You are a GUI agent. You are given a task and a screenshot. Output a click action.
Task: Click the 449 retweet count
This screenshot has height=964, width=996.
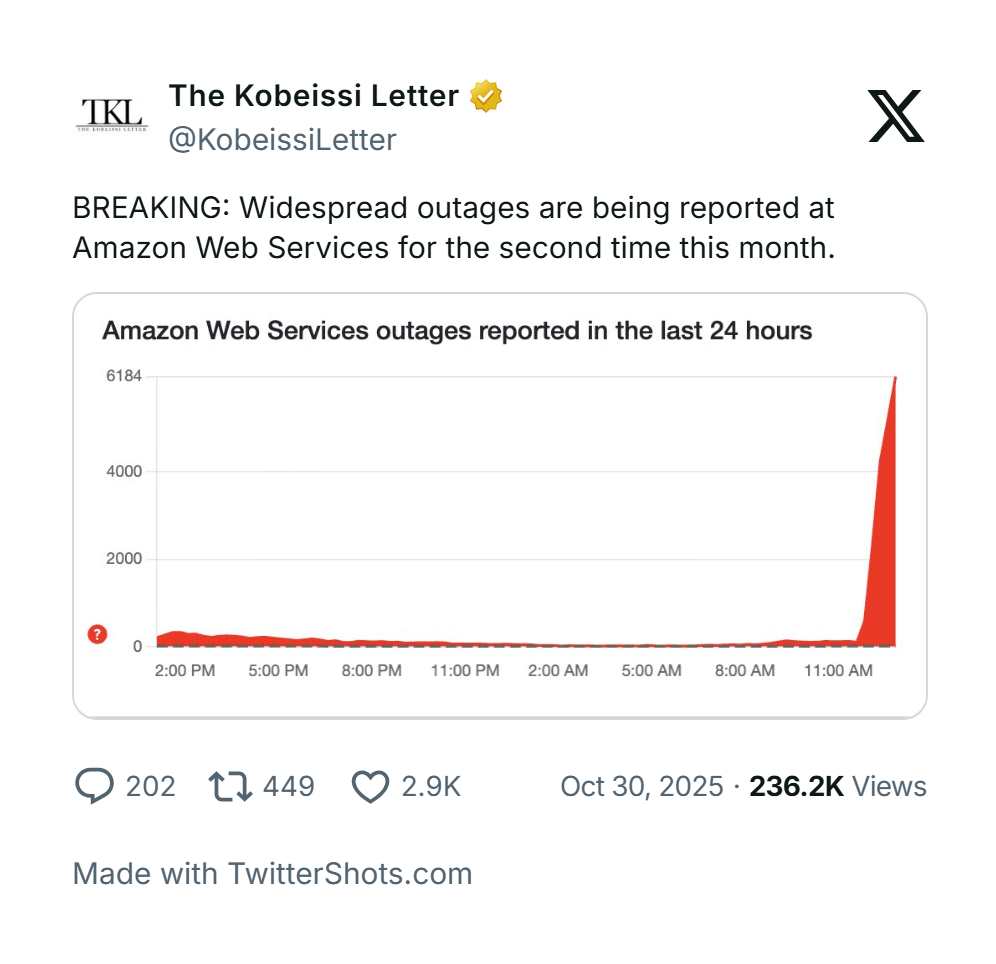click(288, 786)
